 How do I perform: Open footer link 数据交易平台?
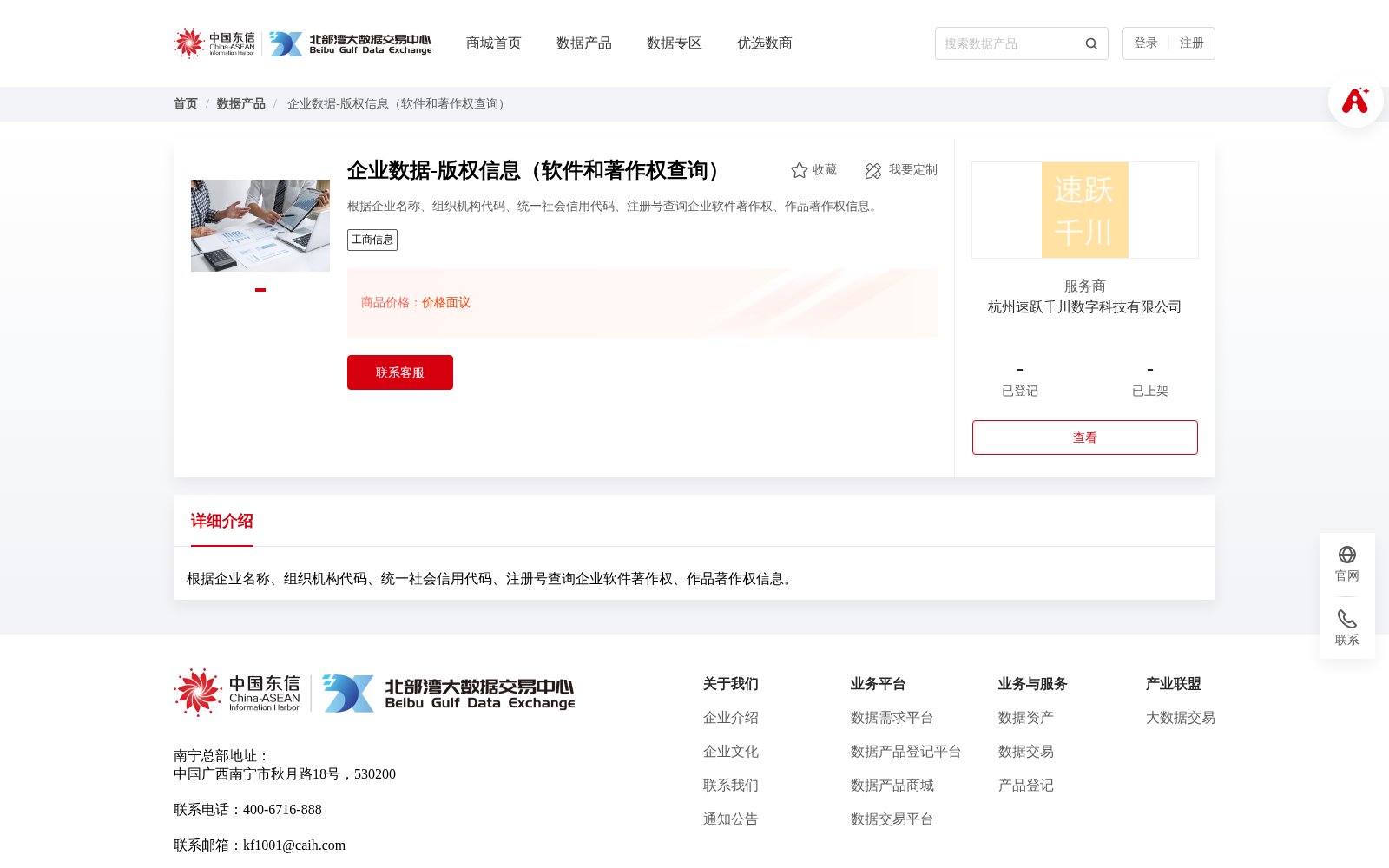tap(892, 819)
